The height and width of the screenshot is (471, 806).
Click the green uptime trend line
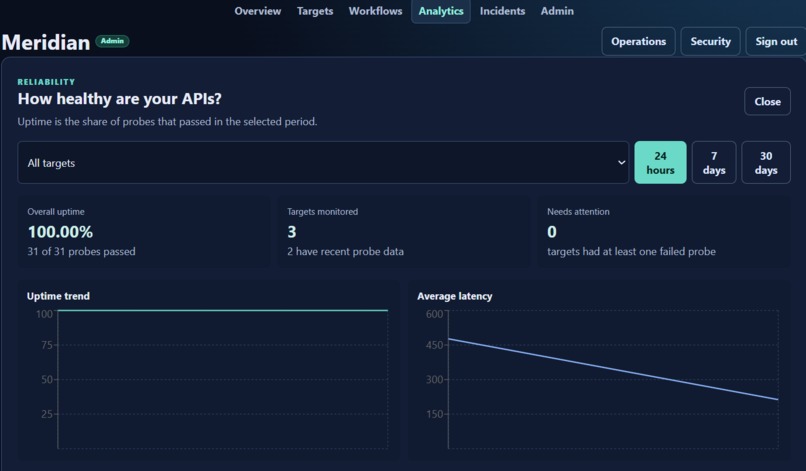click(223, 310)
